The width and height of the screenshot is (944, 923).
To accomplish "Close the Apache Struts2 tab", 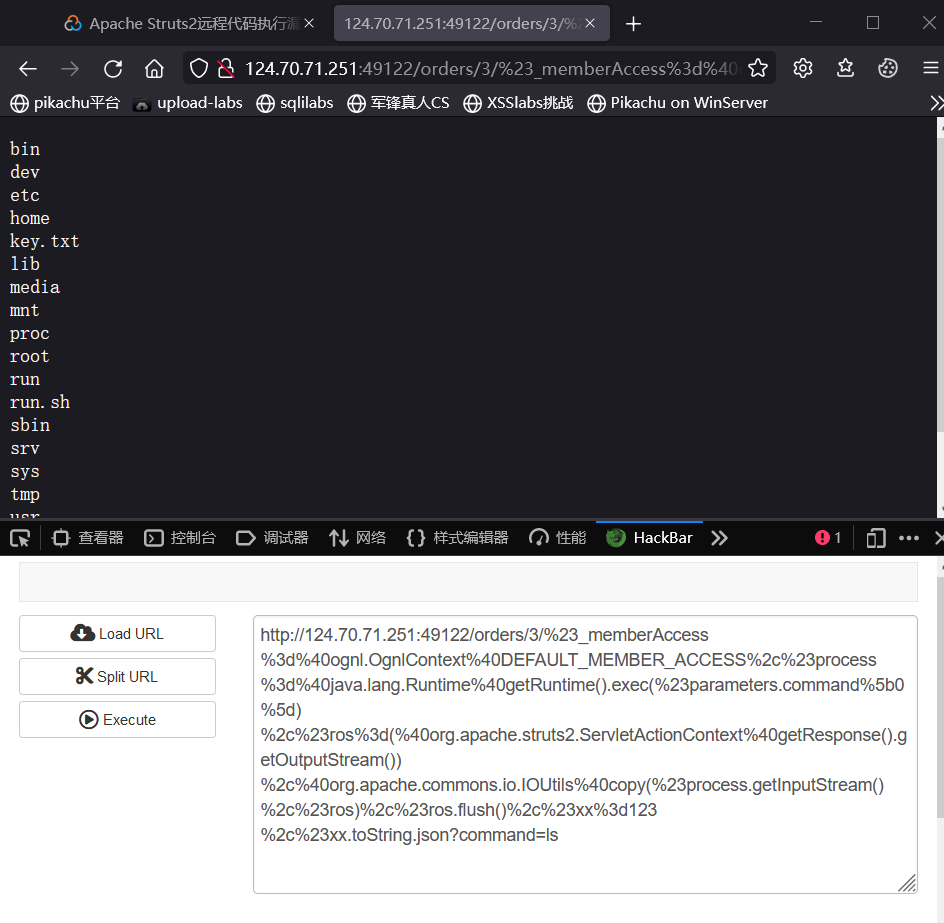I will click(x=309, y=23).
